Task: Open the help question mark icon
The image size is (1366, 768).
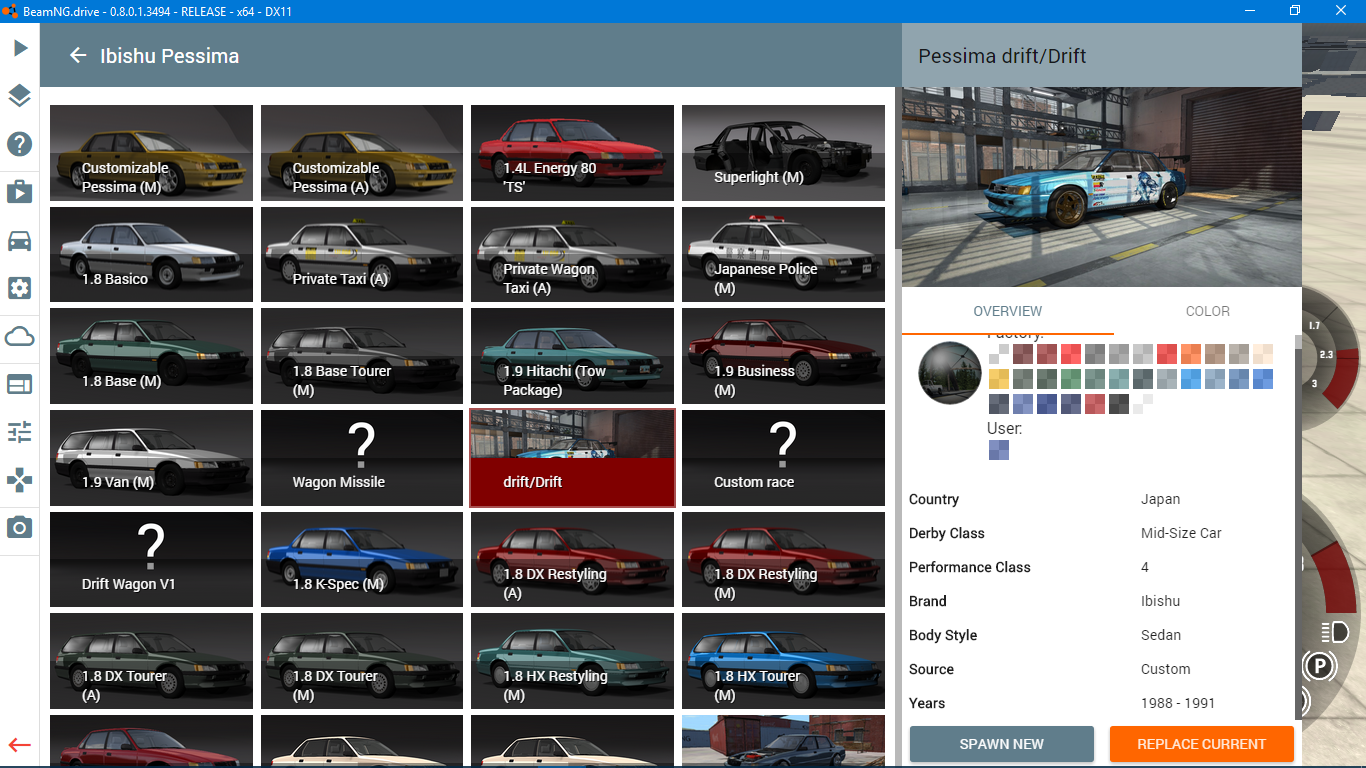Action: (20, 144)
